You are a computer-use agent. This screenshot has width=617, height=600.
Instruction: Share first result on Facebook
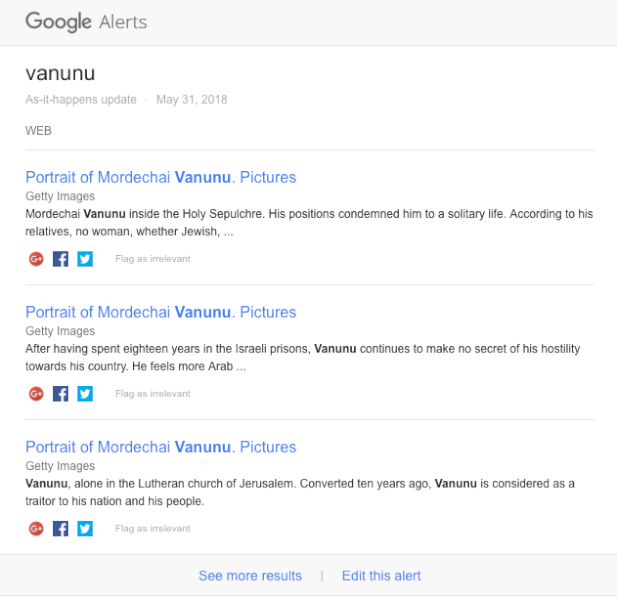pos(60,259)
